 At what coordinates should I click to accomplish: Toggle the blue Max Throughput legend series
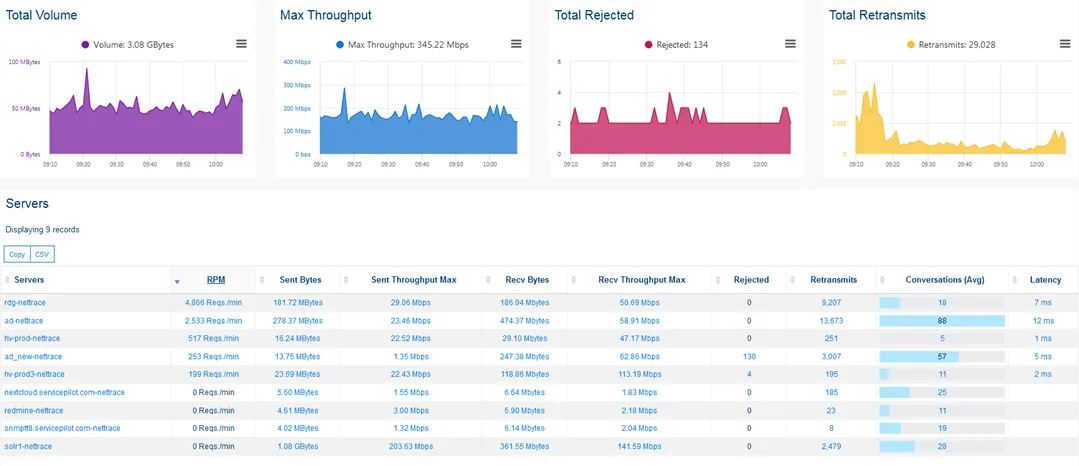pos(402,45)
